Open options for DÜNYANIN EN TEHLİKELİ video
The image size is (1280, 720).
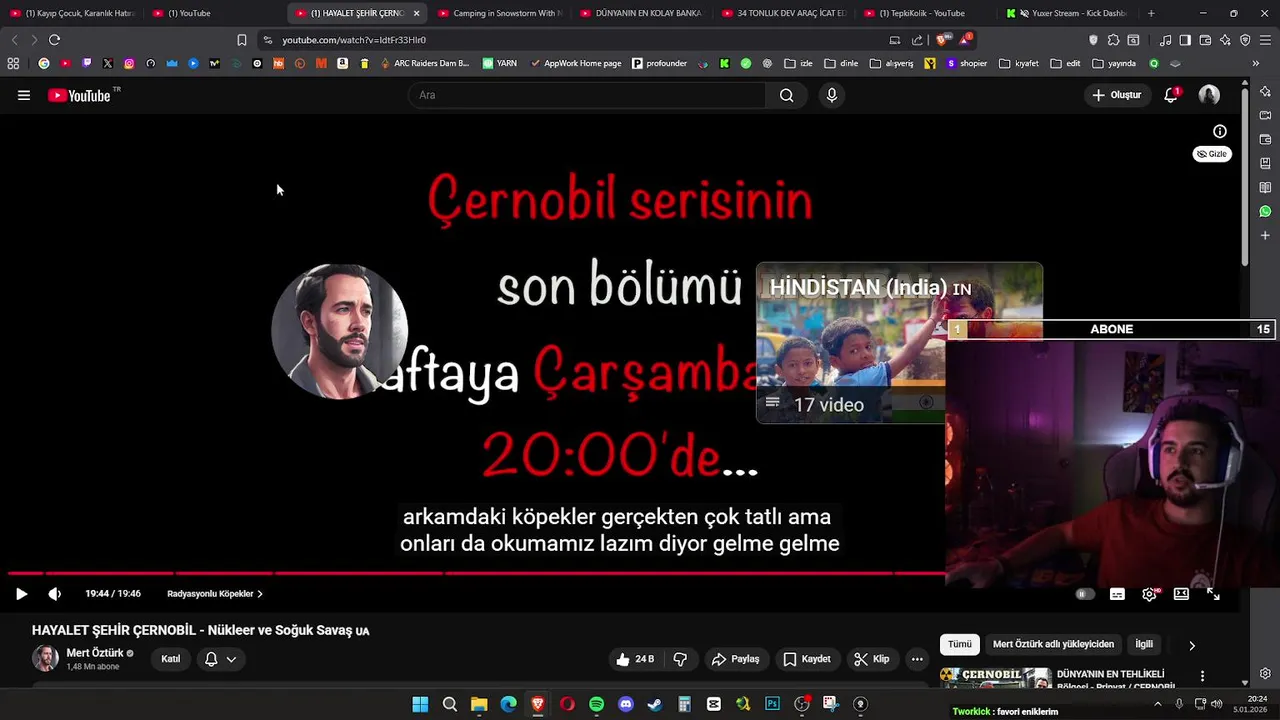click(1202, 676)
